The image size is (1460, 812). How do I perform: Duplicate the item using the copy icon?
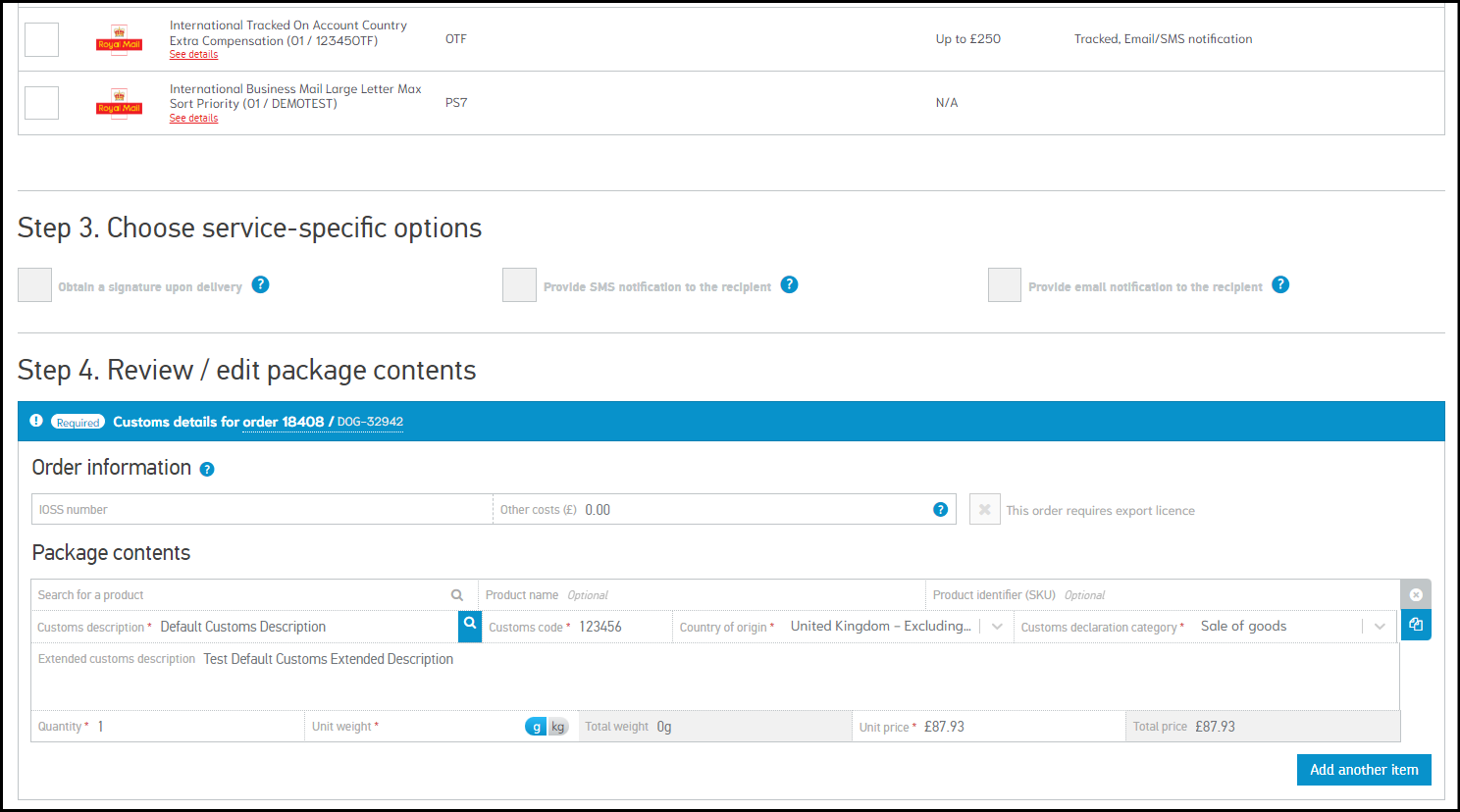click(x=1415, y=625)
